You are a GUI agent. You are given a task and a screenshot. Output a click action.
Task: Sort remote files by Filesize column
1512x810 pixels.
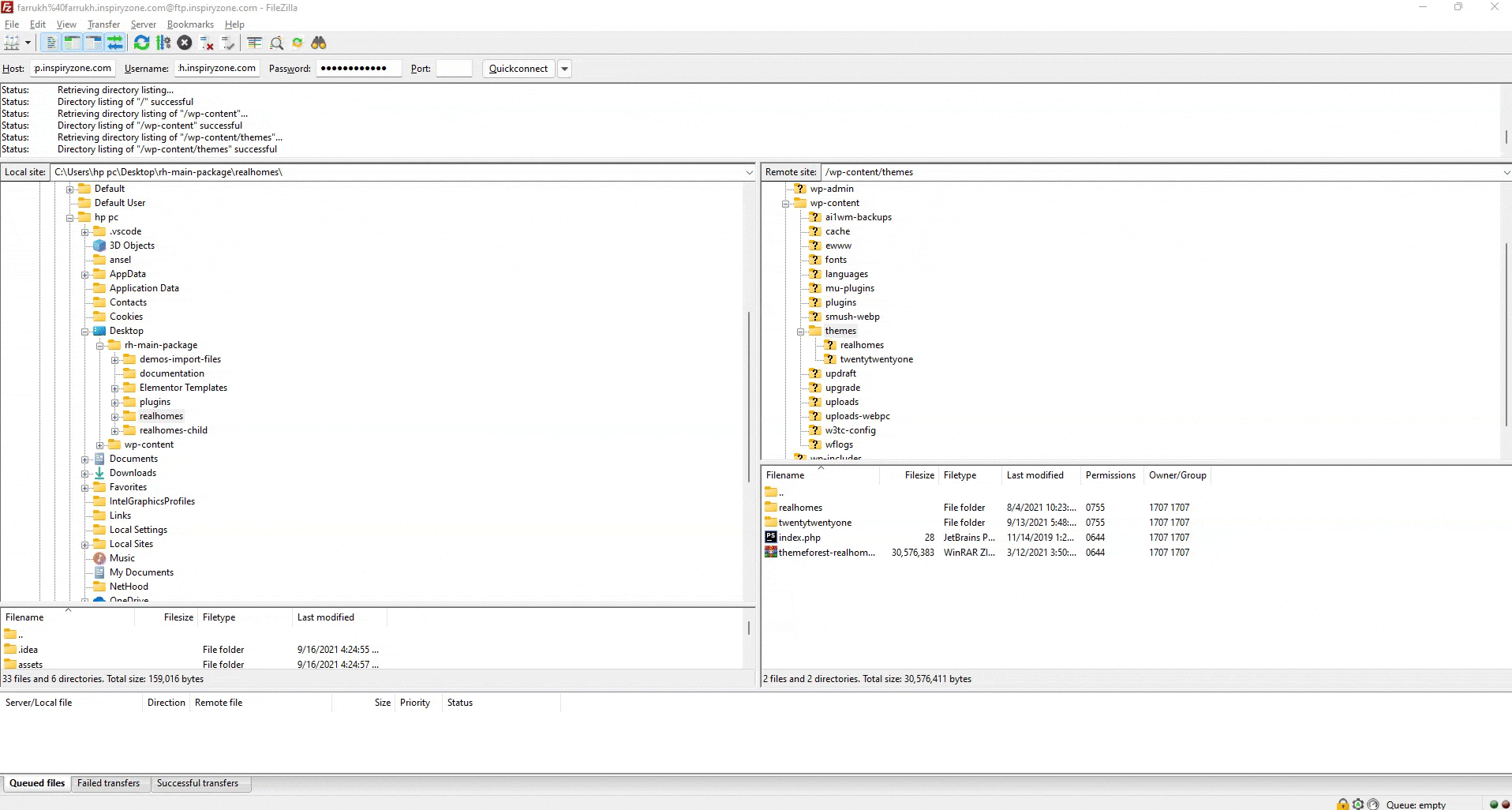coord(908,475)
